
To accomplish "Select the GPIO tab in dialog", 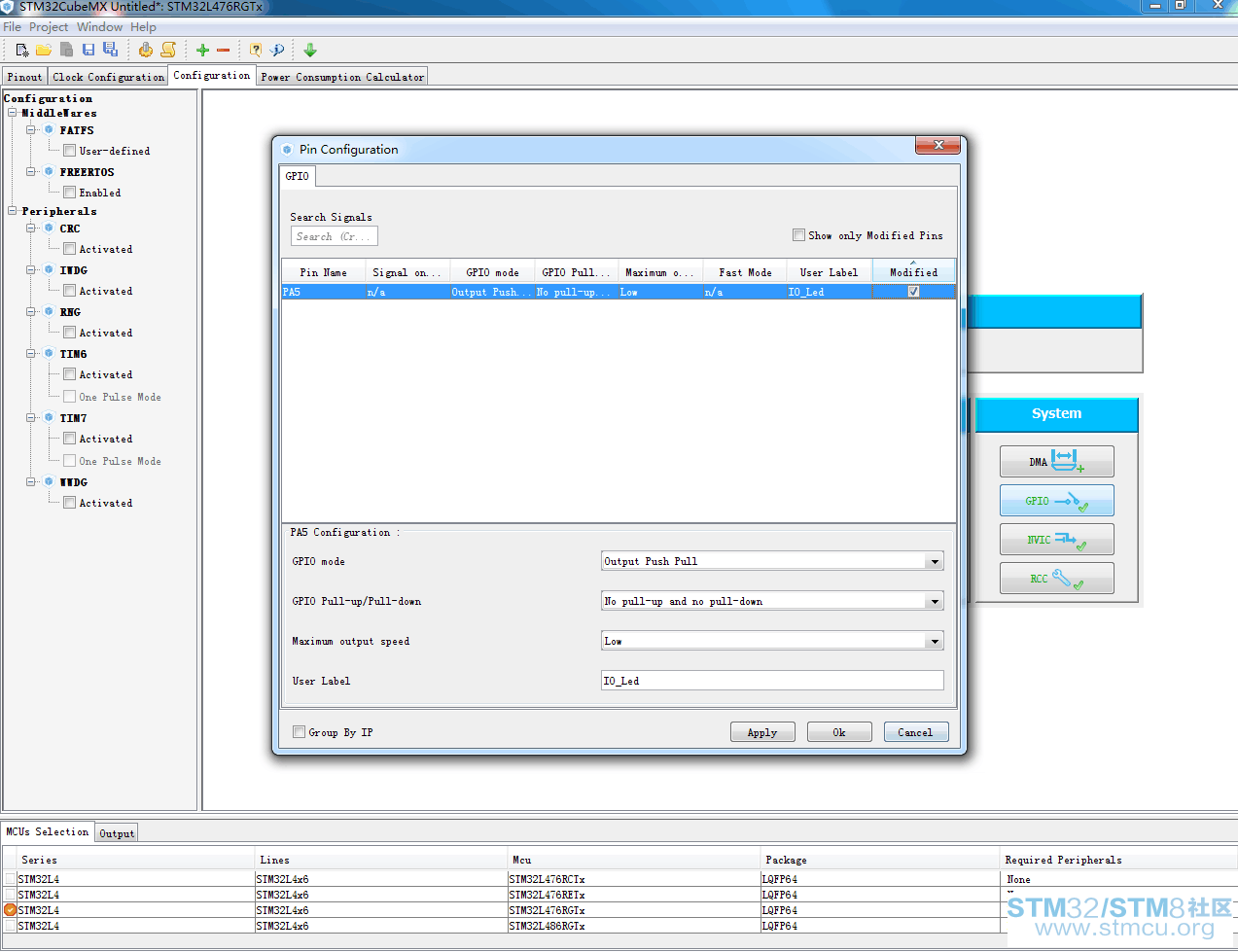I will (298, 176).
